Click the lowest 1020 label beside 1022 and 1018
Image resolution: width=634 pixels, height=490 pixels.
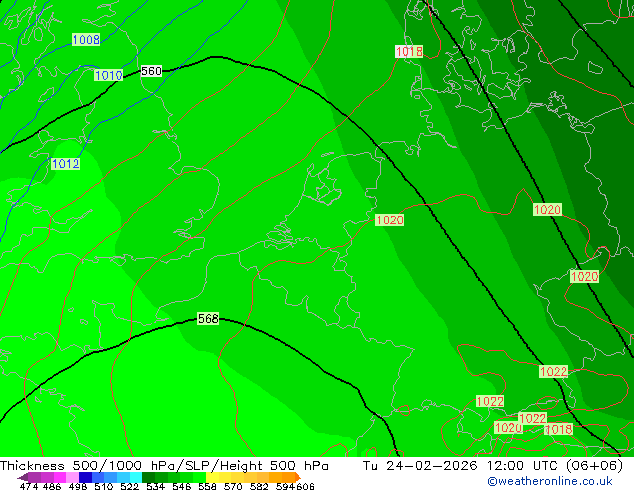click(x=508, y=428)
